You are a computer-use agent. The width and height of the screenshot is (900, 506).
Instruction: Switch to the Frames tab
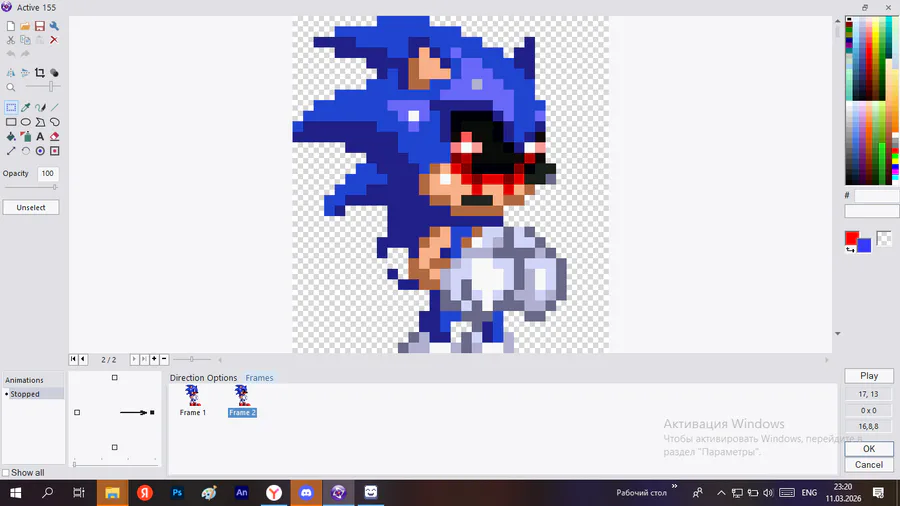coord(259,377)
